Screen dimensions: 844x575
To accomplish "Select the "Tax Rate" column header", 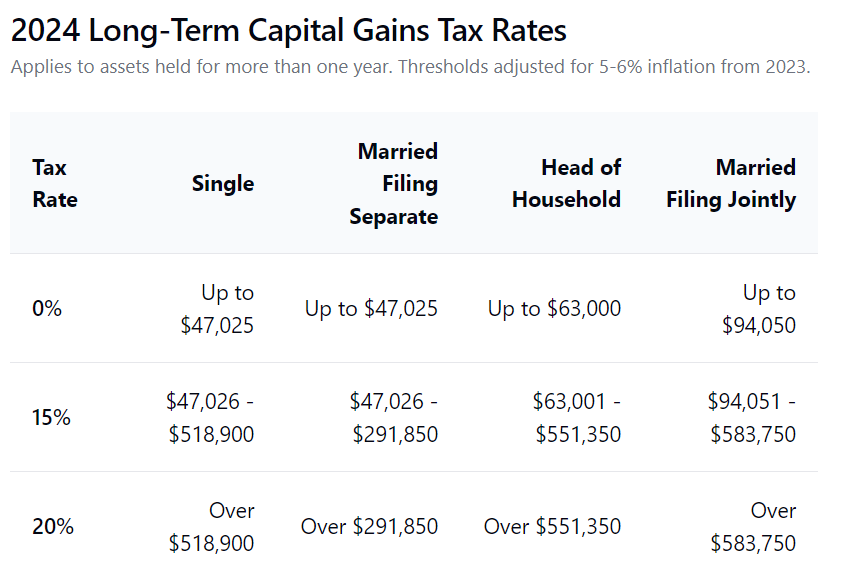I will point(55,183).
